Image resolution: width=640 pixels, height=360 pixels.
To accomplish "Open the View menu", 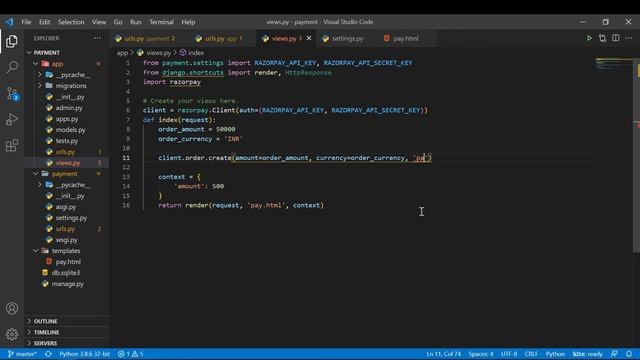I will (99, 22).
